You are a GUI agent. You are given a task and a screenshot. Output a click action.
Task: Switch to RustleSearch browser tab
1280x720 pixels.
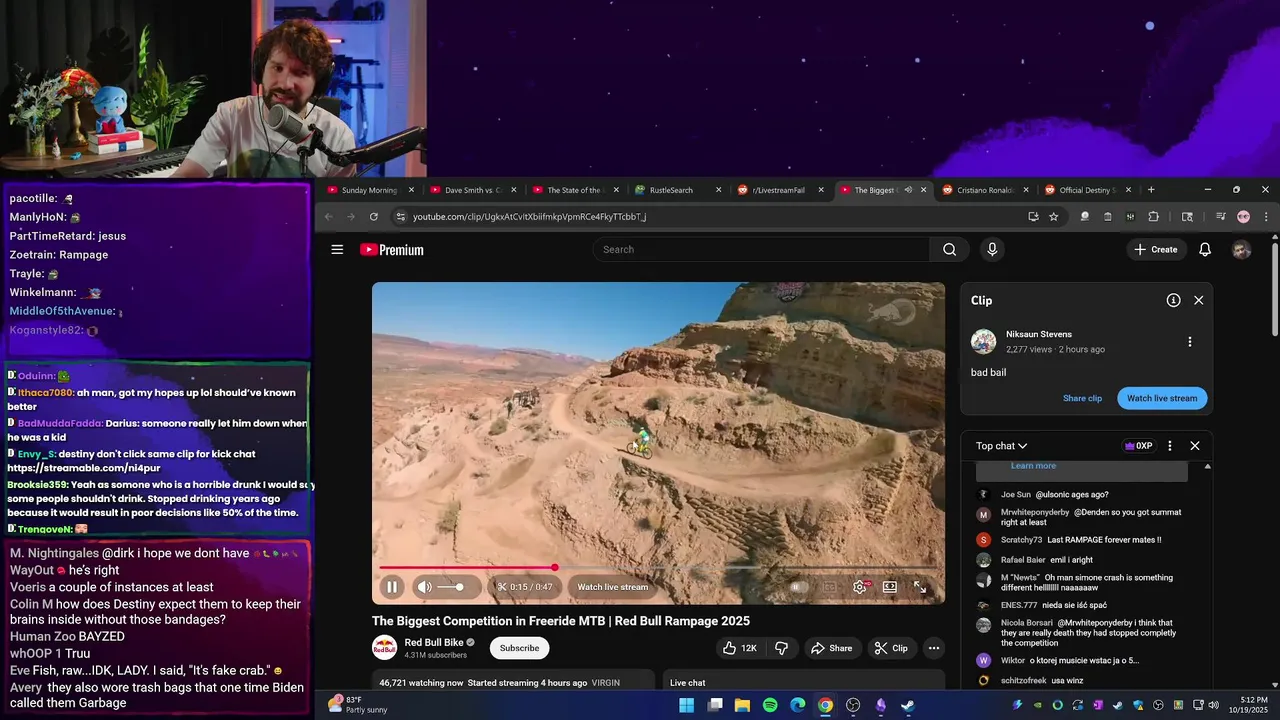[678, 190]
